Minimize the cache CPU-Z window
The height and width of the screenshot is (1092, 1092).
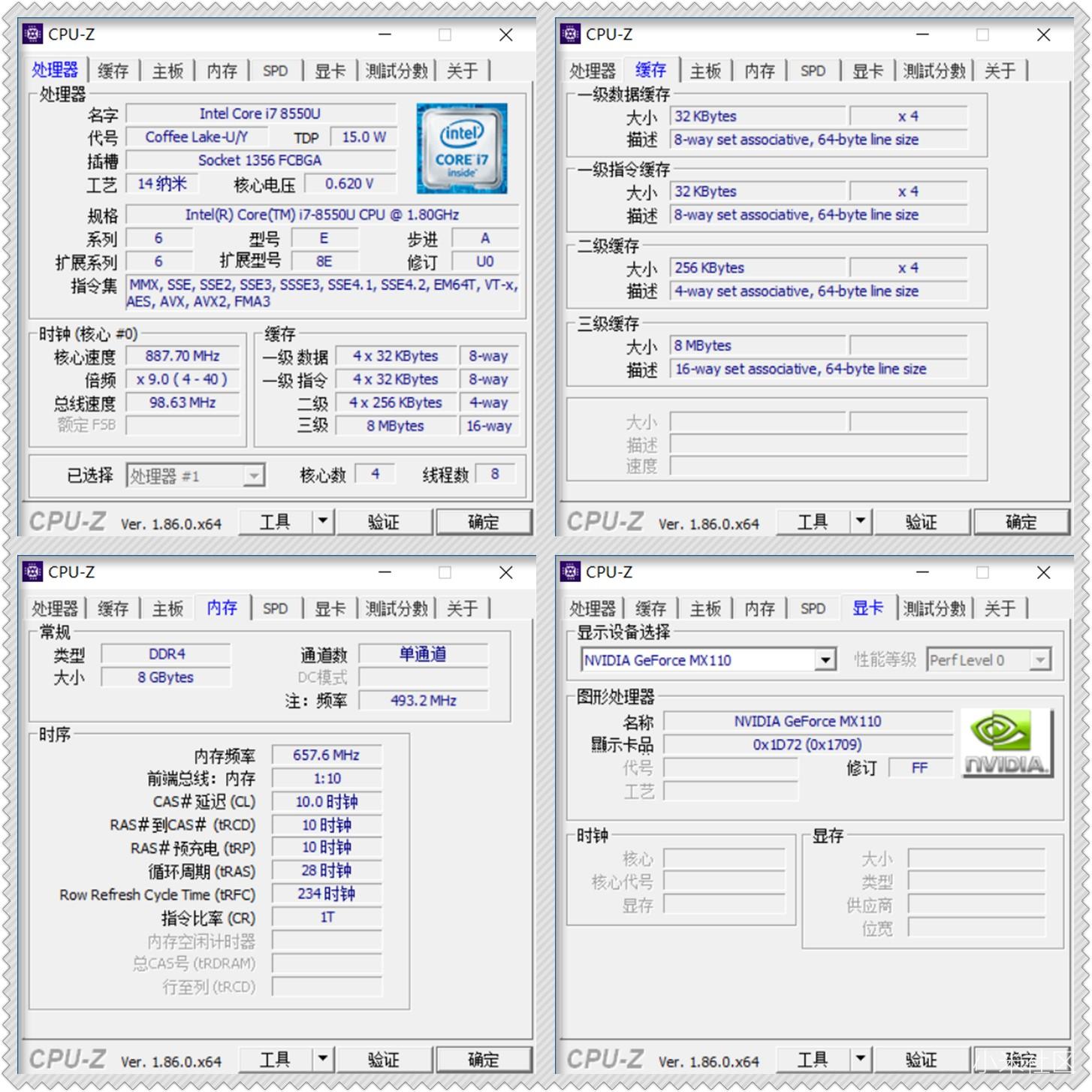[x=922, y=35]
